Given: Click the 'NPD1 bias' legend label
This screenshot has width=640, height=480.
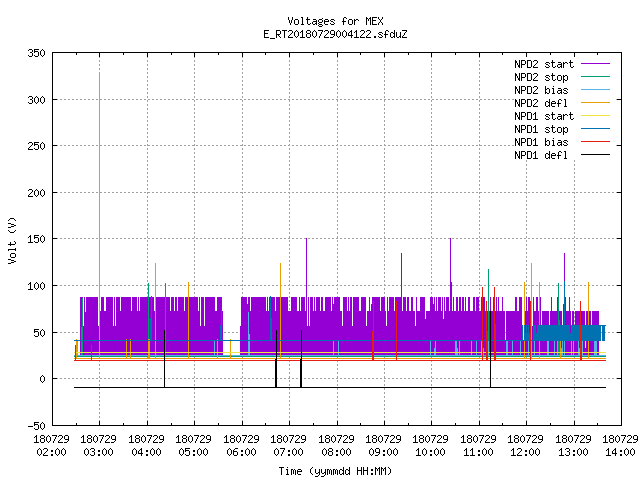Looking at the screenshot, I should 541,142.
